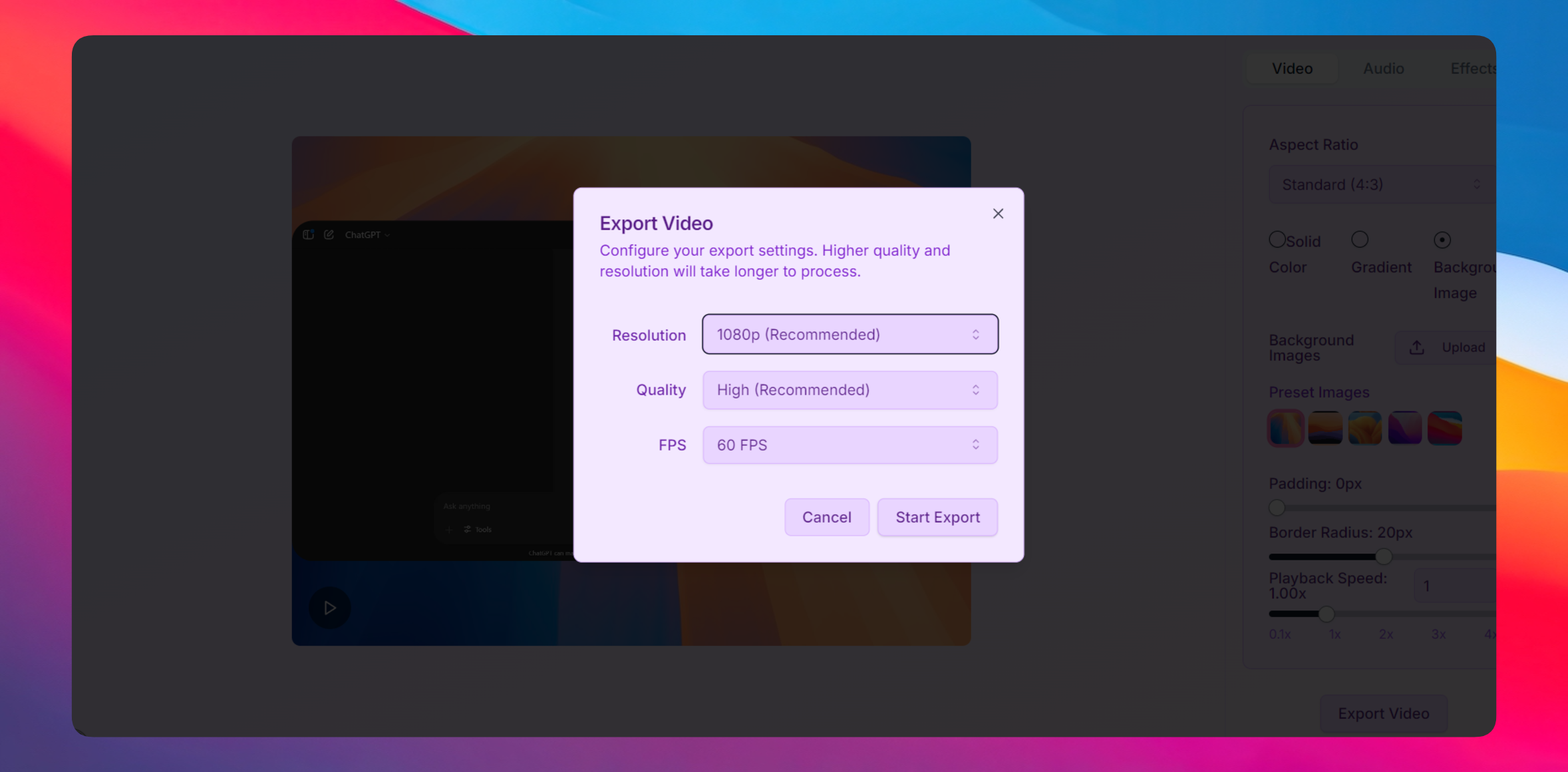Switch to the Audio tab
This screenshot has height=772, width=1568.
click(x=1383, y=69)
